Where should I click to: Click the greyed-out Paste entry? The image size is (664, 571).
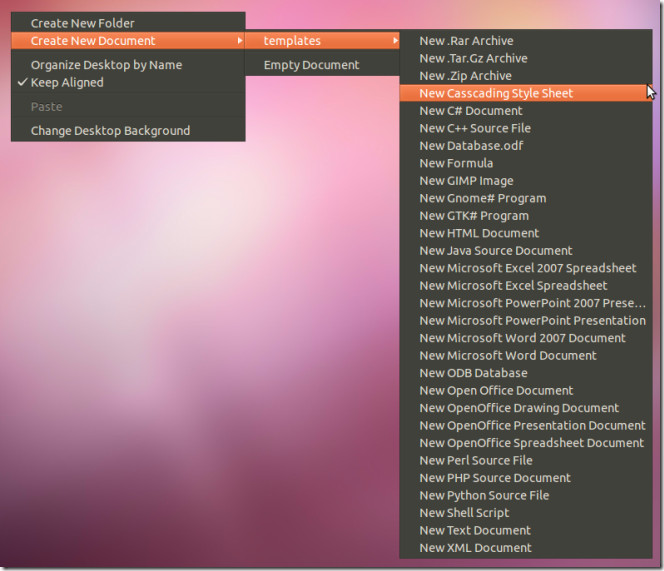click(x=128, y=107)
